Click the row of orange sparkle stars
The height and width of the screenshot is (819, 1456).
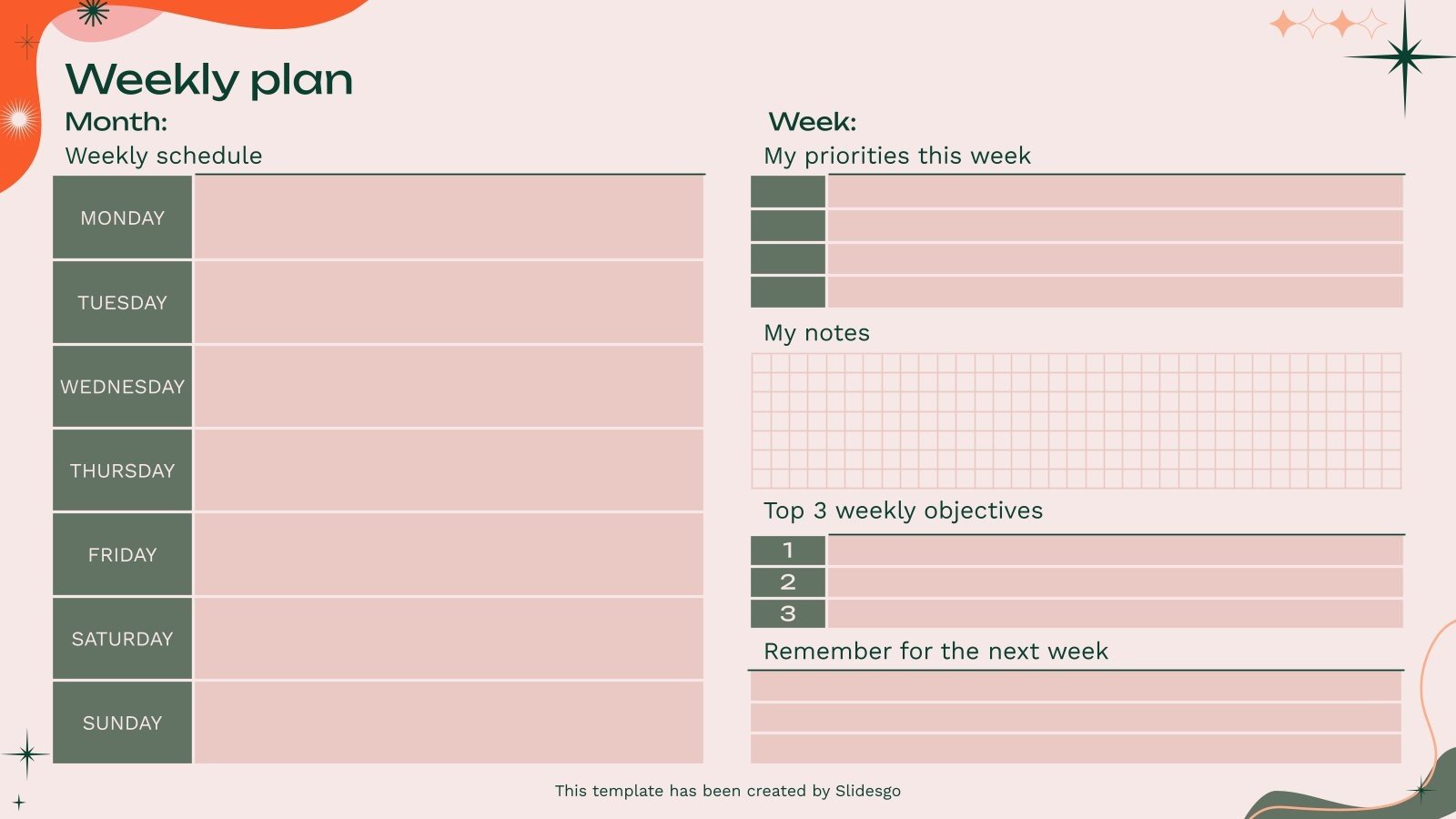(x=1327, y=24)
